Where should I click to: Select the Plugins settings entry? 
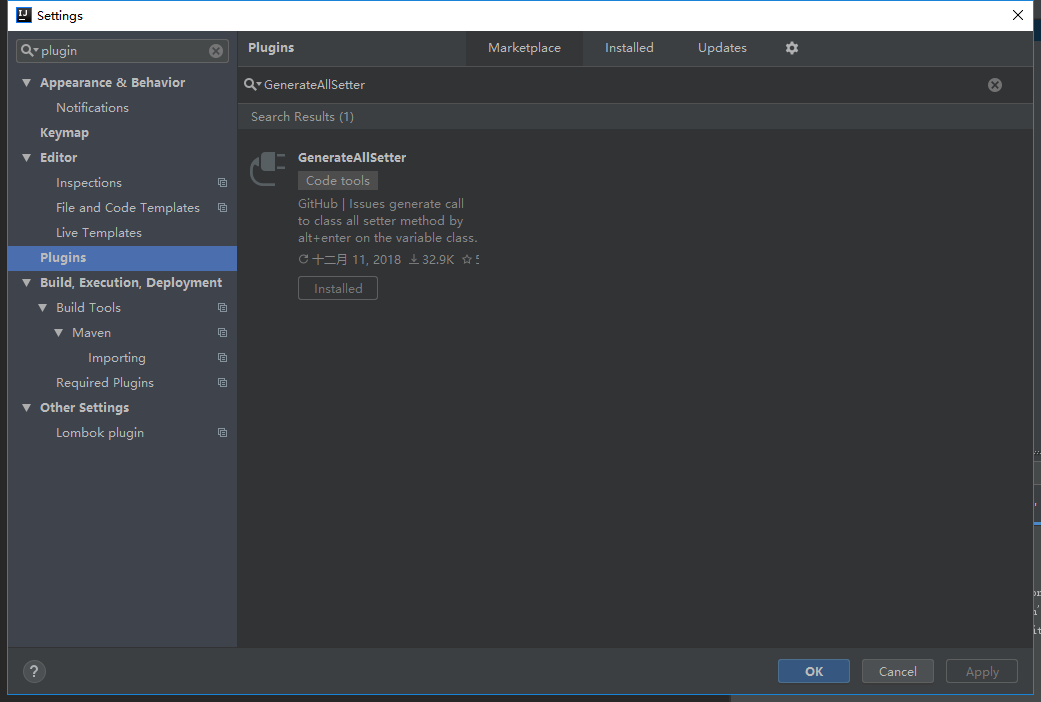[122, 258]
